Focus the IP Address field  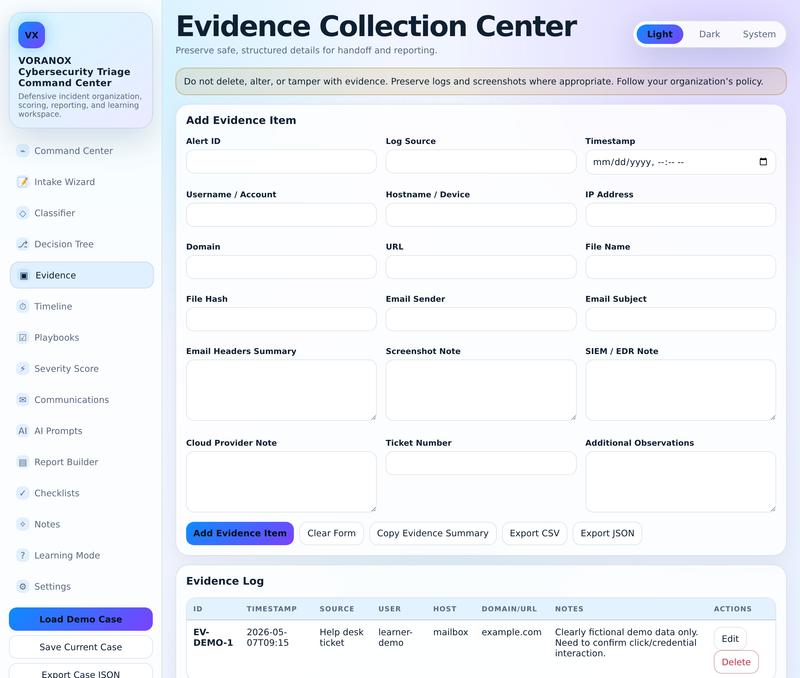tap(681, 215)
